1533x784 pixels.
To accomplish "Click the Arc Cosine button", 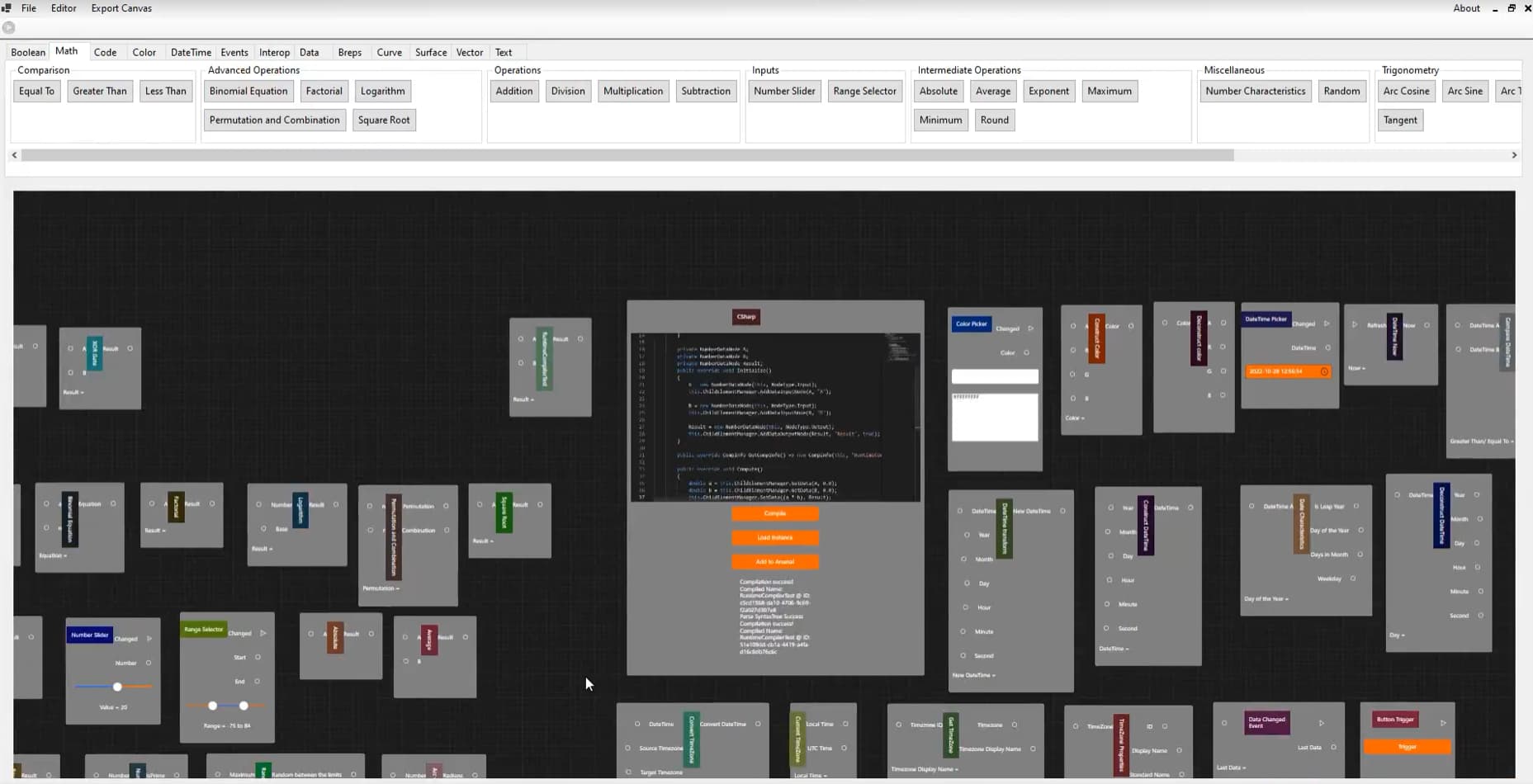I will pyautogui.click(x=1406, y=91).
